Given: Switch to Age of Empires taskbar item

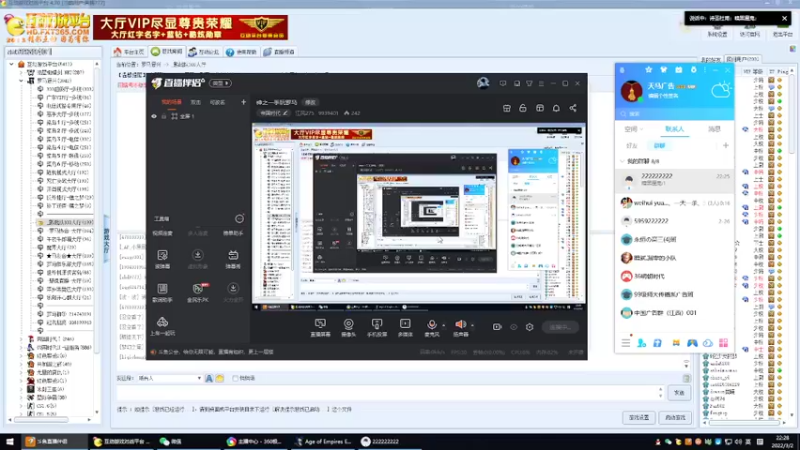Looking at the screenshot, I should (x=324, y=442).
